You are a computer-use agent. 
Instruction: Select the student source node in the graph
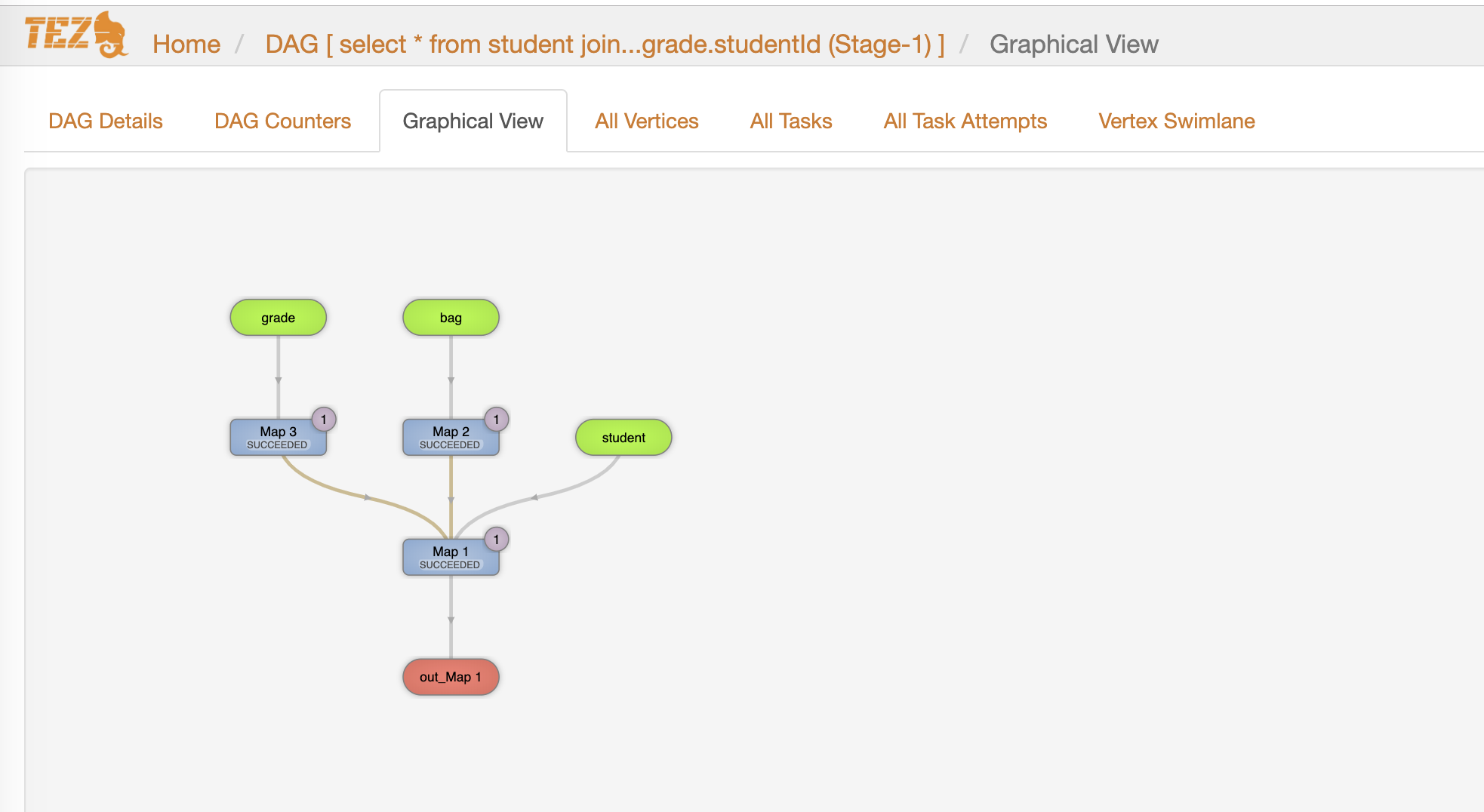623,437
